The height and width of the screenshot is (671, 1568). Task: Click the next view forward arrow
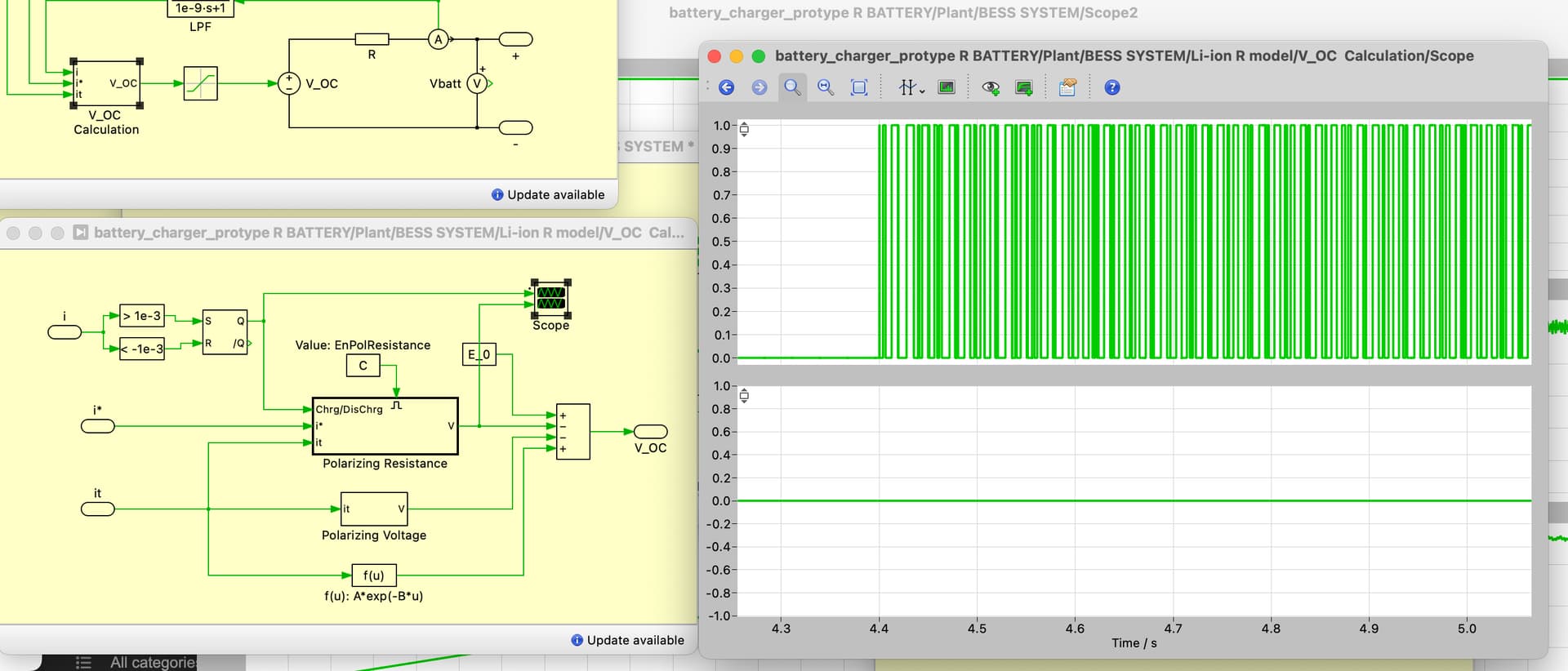coord(759,87)
